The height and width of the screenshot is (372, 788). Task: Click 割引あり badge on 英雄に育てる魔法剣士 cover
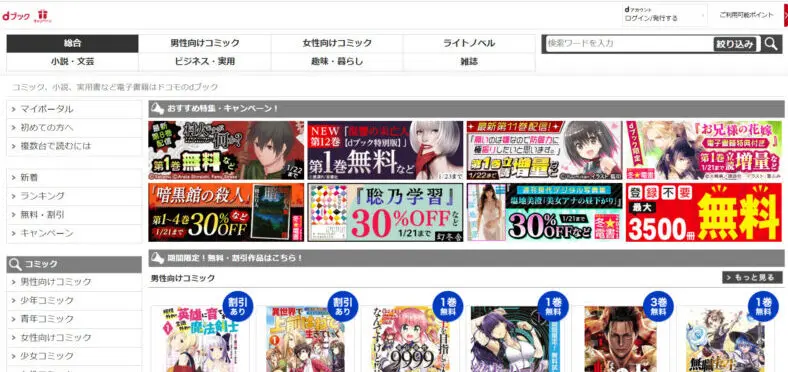pyautogui.click(x=238, y=307)
